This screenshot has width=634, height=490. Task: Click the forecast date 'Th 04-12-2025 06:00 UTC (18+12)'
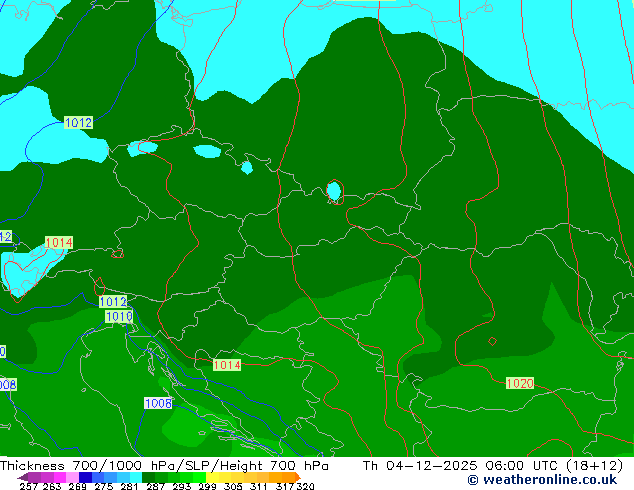492,466
